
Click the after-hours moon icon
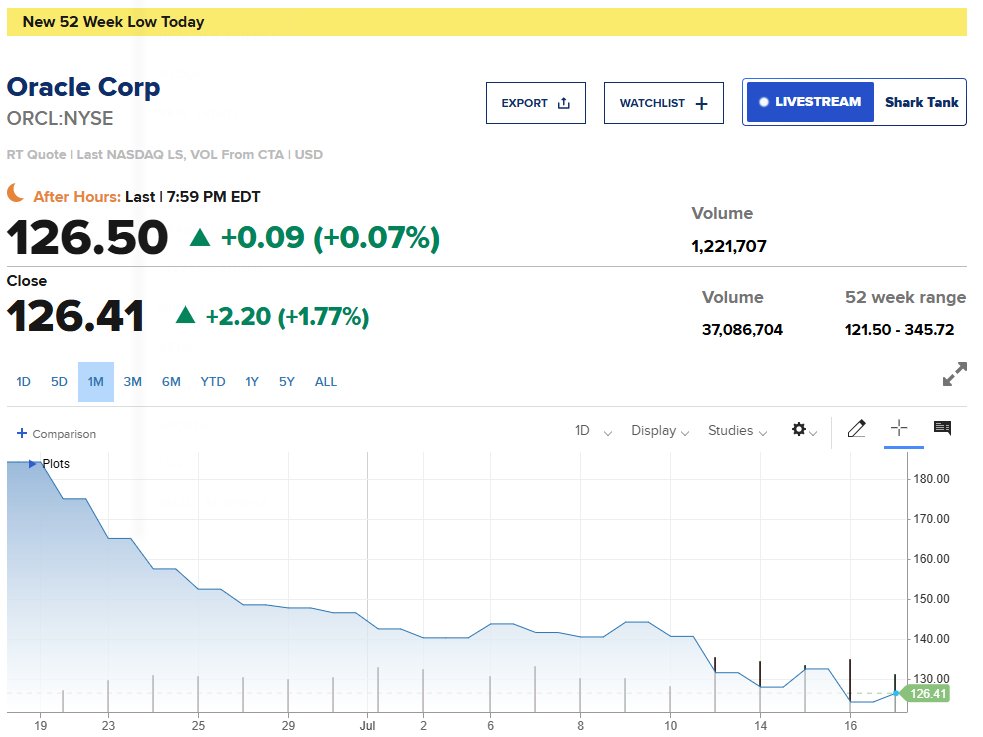[x=16, y=193]
